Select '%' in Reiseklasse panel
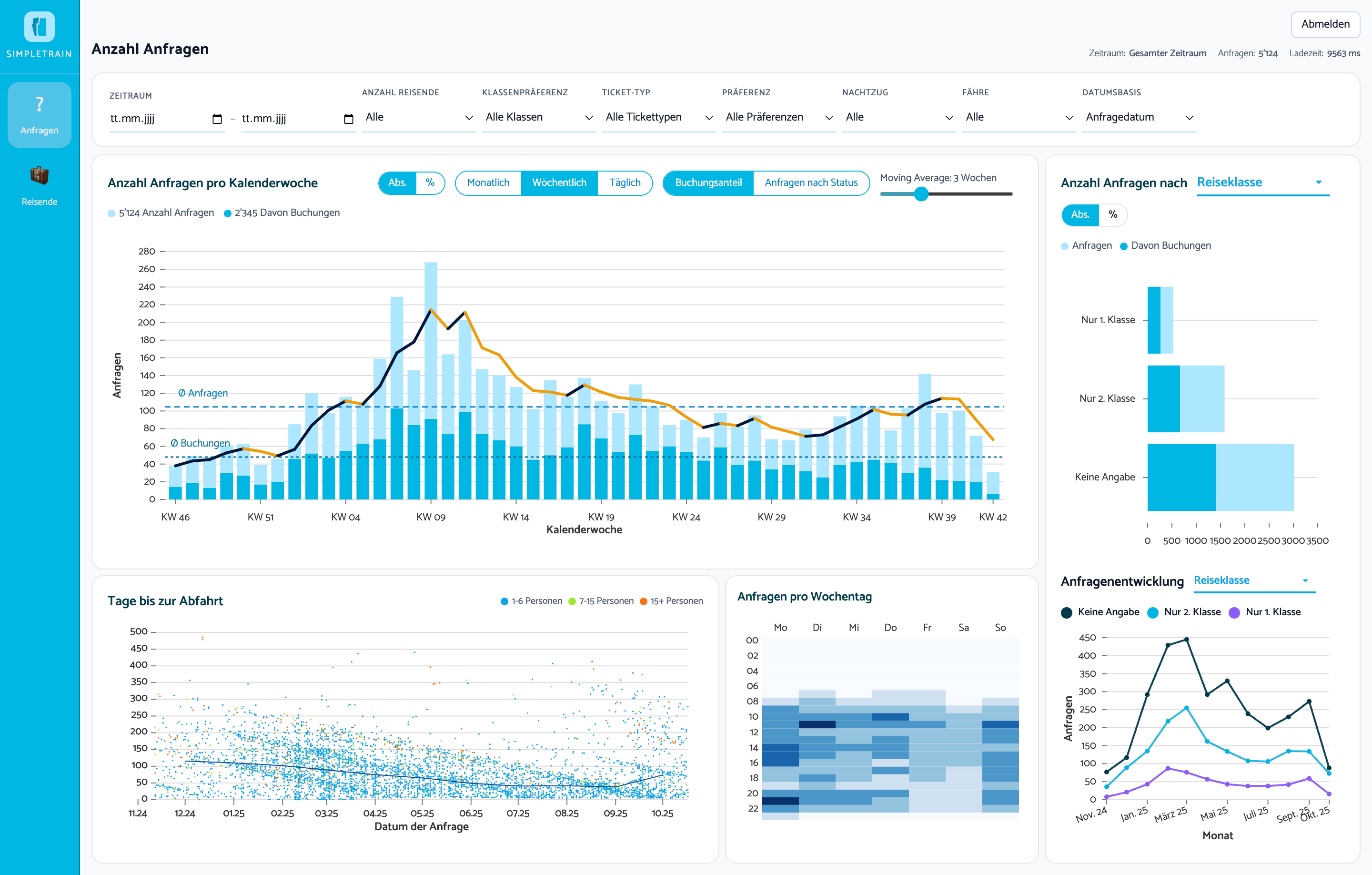The height and width of the screenshot is (875, 1372). pyautogui.click(x=1113, y=215)
